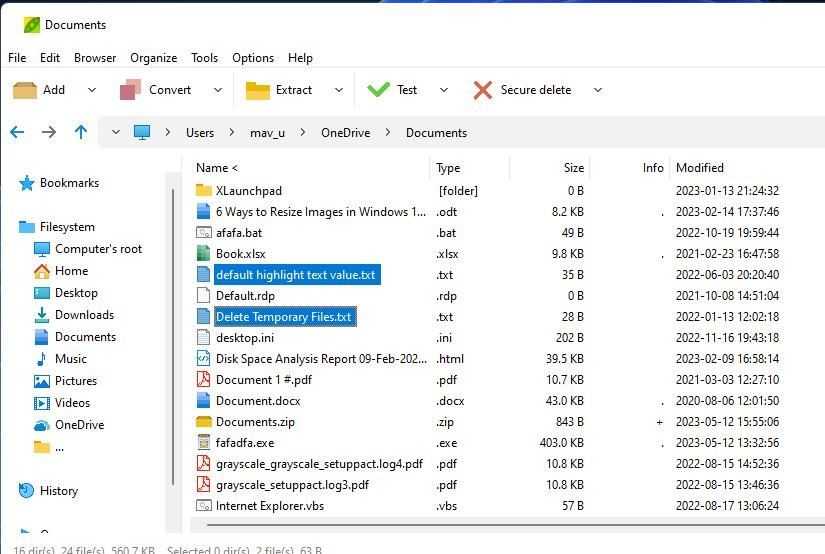Click the fafadfa.exe file icon
The height and width of the screenshot is (554, 825).
[x=204, y=442]
